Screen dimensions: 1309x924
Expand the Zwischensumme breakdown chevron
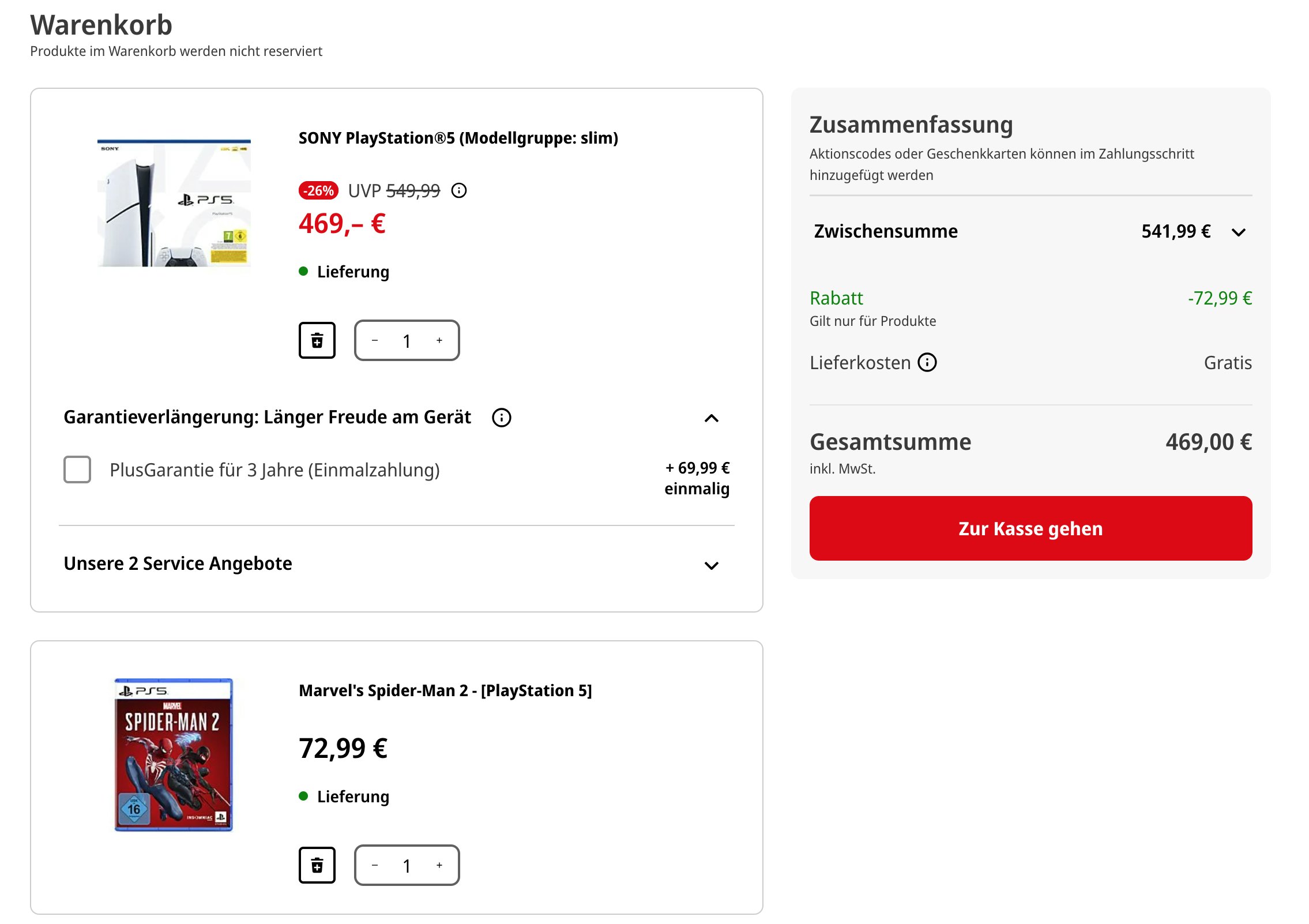point(1237,231)
